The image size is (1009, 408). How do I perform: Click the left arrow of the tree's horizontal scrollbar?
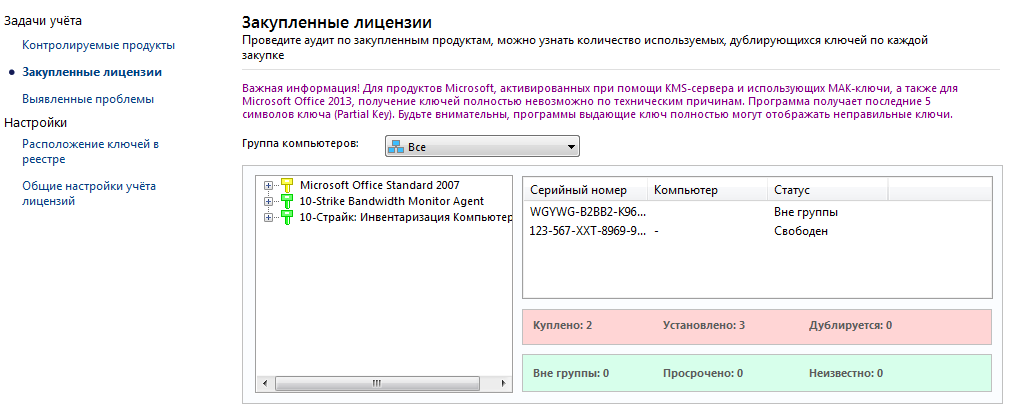(x=264, y=384)
